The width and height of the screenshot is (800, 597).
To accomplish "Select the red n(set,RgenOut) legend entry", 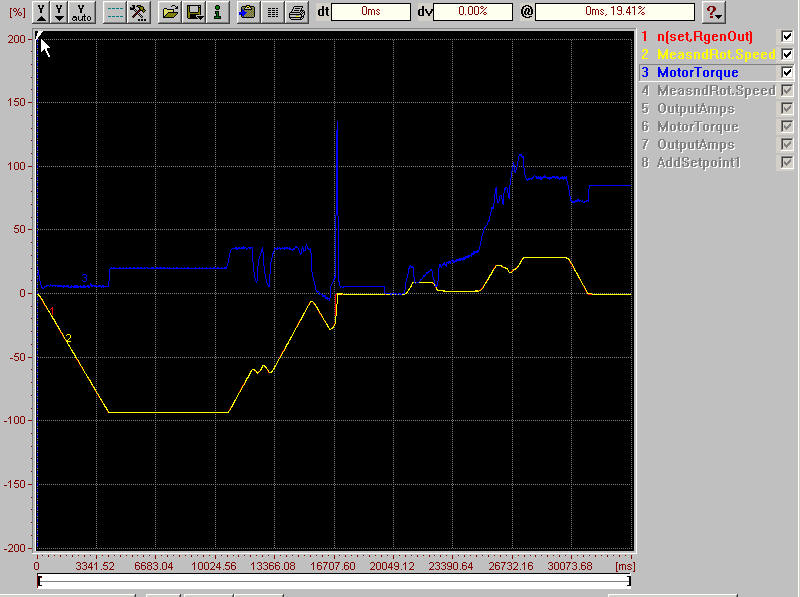I will 704,36.
